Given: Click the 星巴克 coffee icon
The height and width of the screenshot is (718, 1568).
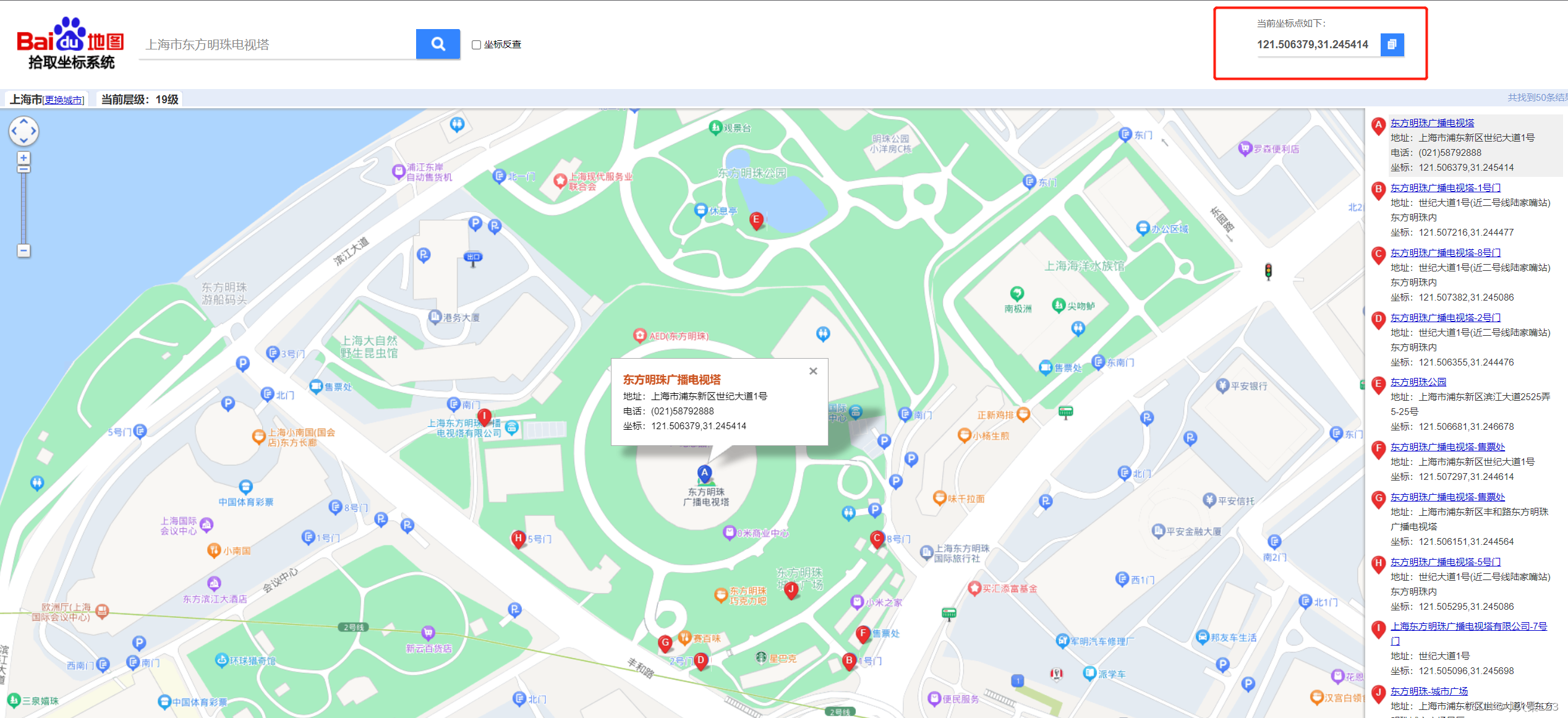Looking at the screenshot, I should click(761, 658).
